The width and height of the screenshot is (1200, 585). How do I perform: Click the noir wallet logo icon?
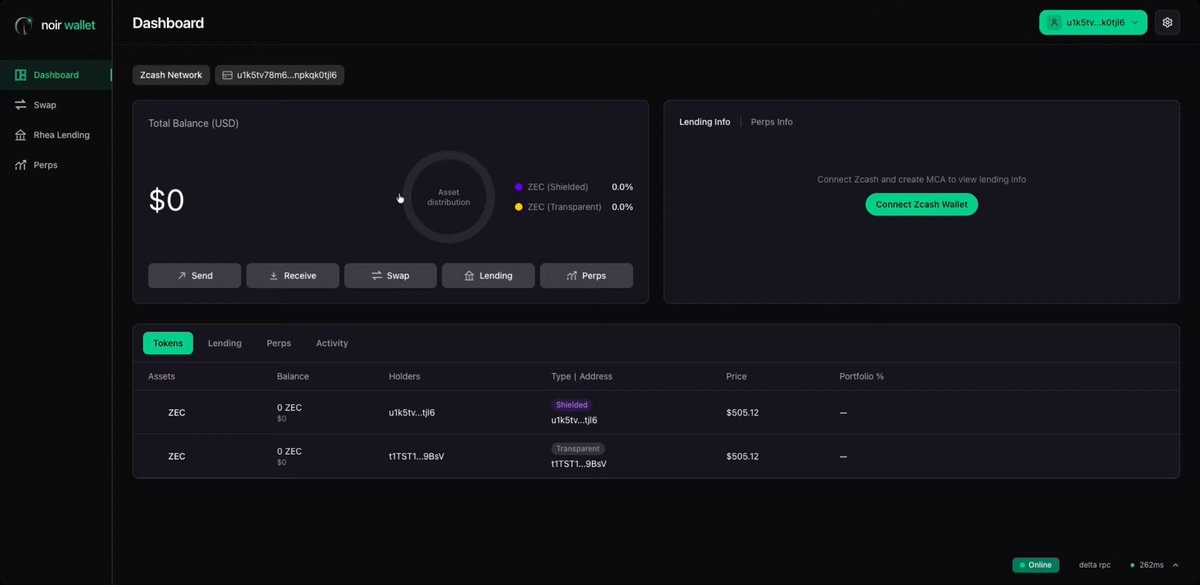(24, 25)
